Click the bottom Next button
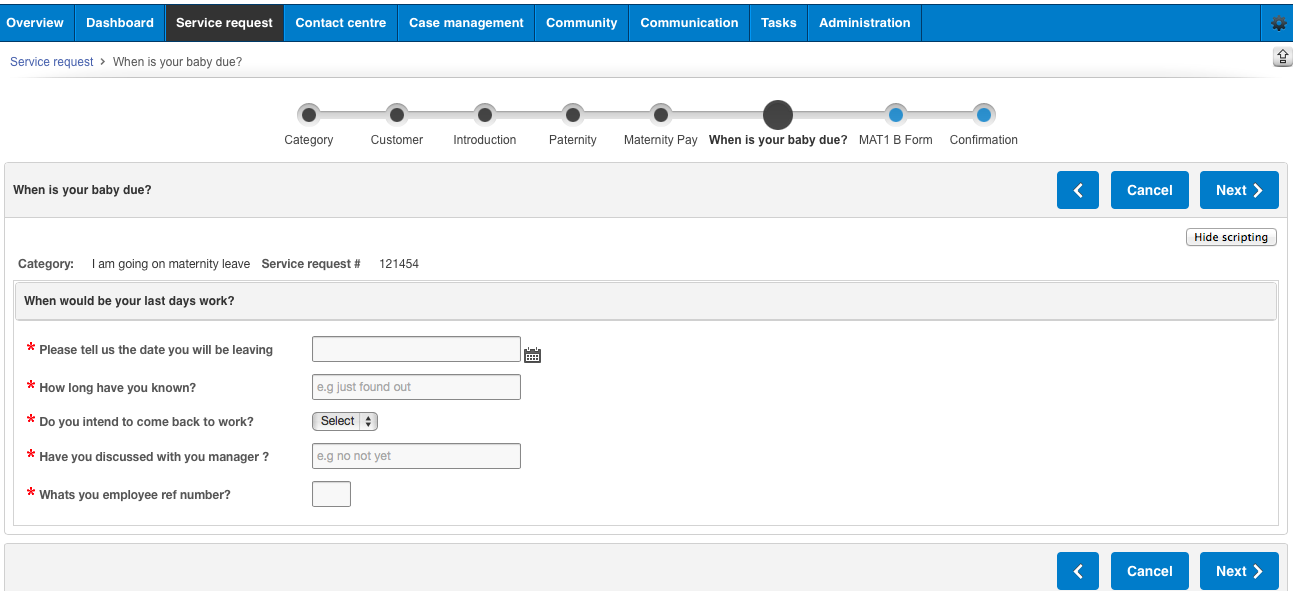This screenshot has height=591, width=1293. (x=1239, y=570)
